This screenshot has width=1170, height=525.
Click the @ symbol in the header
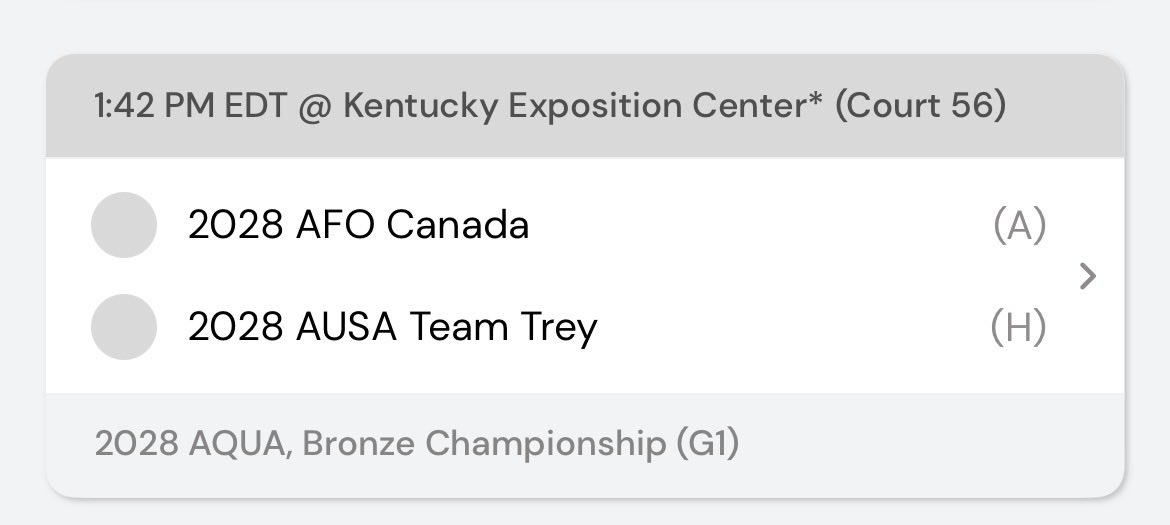[315, 107]
